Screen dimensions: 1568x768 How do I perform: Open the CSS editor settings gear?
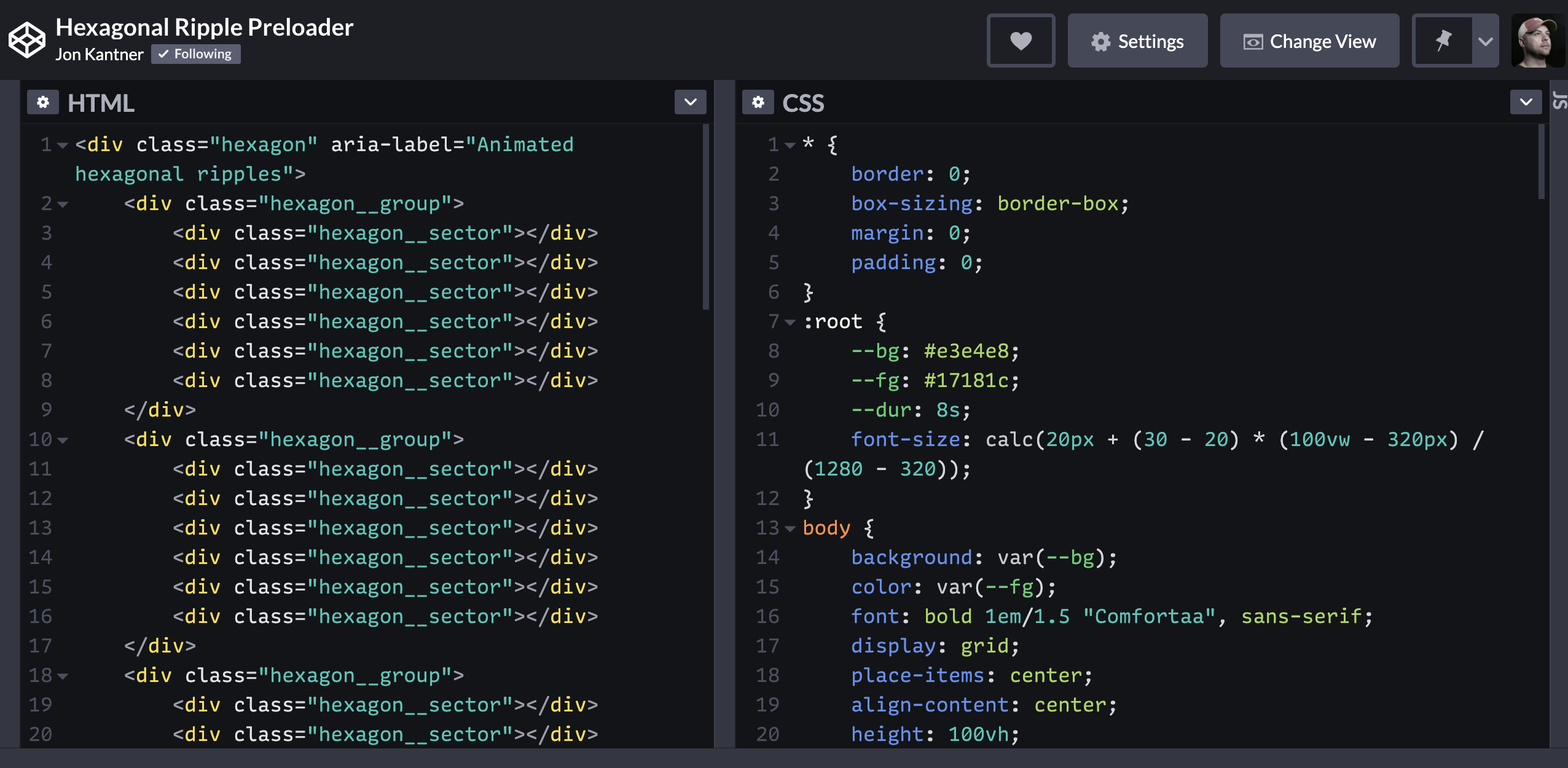[758, 102]
